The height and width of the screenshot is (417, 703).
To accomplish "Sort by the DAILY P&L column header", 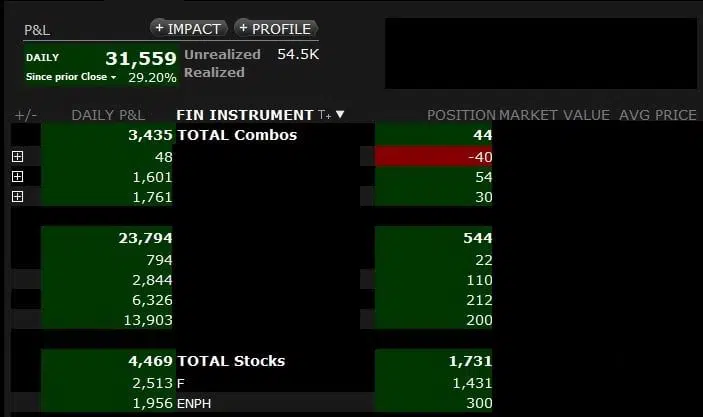I will [x=108, y=115].
